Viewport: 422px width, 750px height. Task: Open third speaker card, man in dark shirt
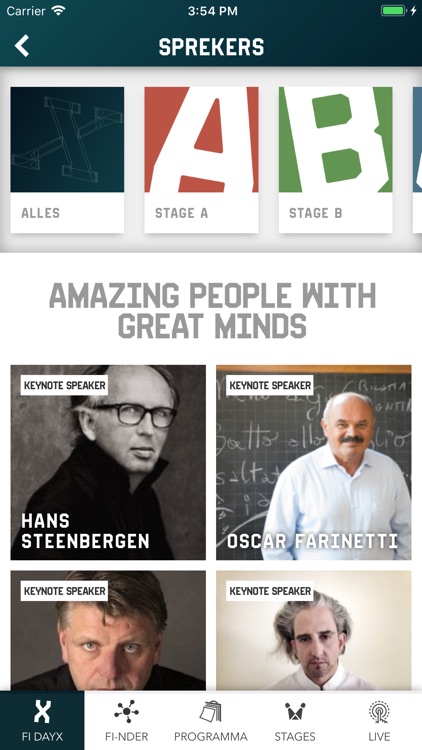tap(108, 630)
